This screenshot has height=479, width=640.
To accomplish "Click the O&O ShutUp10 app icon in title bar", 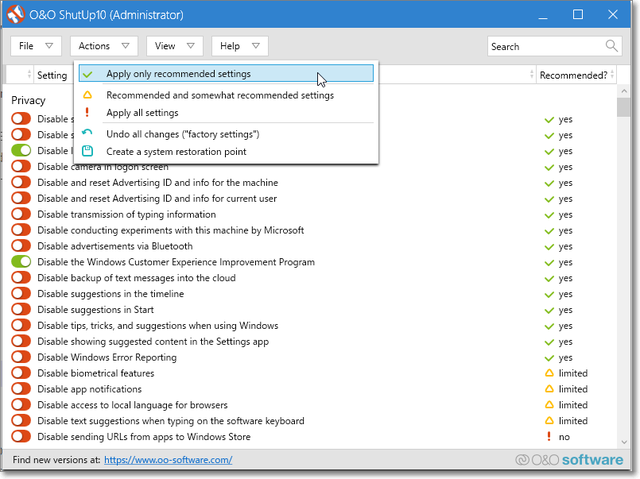I will point(16,15).
